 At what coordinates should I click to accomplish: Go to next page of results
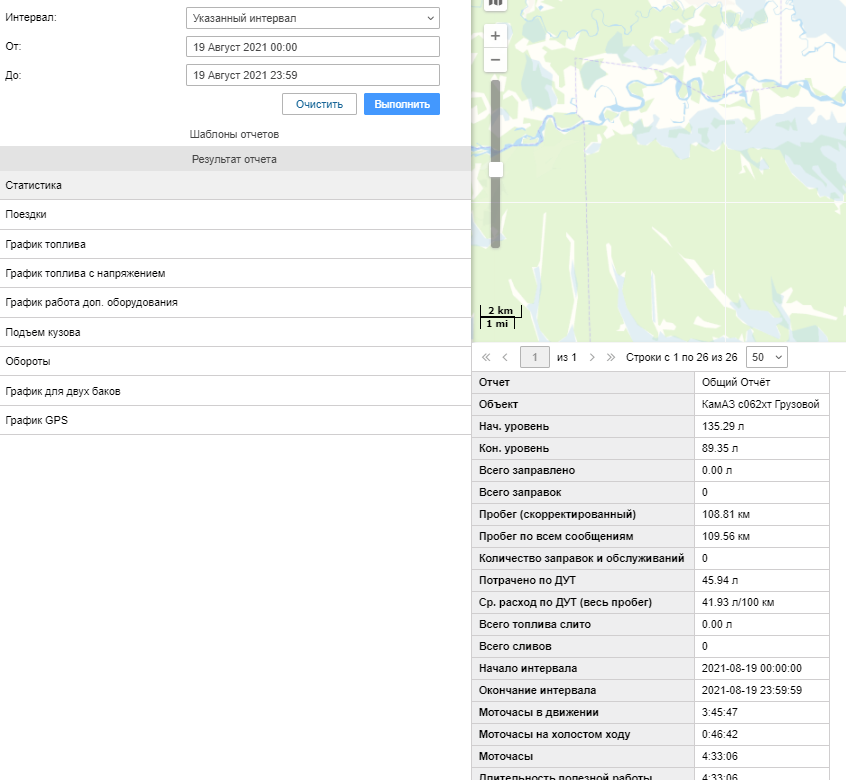pyautogui.click(x=592, y=357)
